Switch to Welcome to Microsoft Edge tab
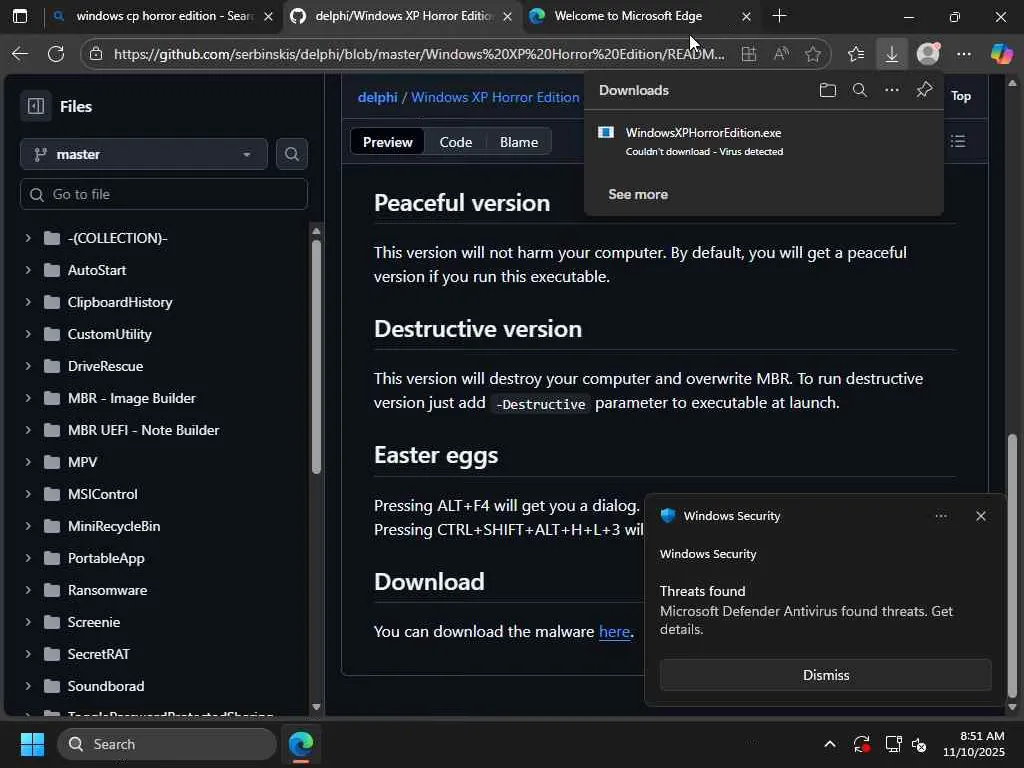This screenshot has height=768, width=1024. [x=640, y=16]
